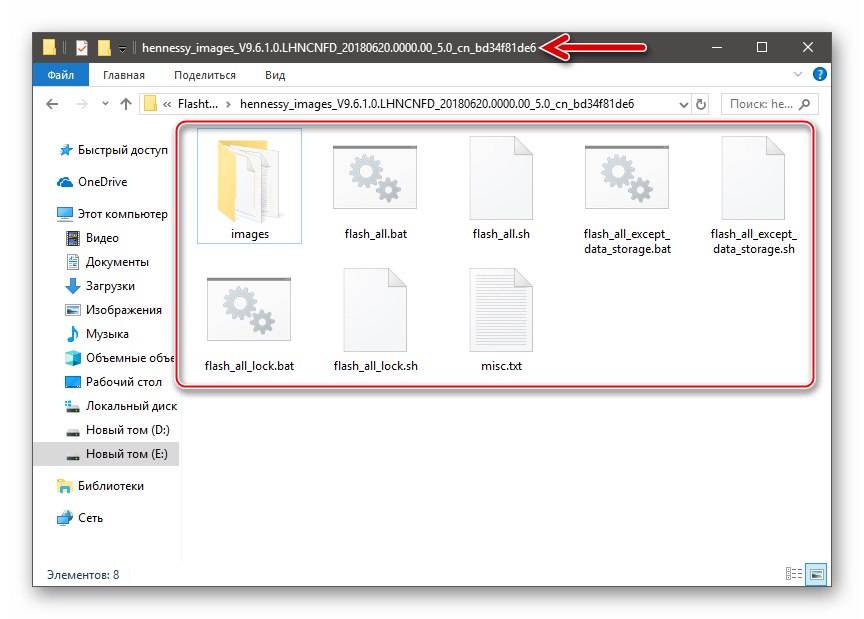Click the Flasht... breadcrumb segment
Image resolution: width=864 pixels, height=619 pixels.
coord(198,104)
